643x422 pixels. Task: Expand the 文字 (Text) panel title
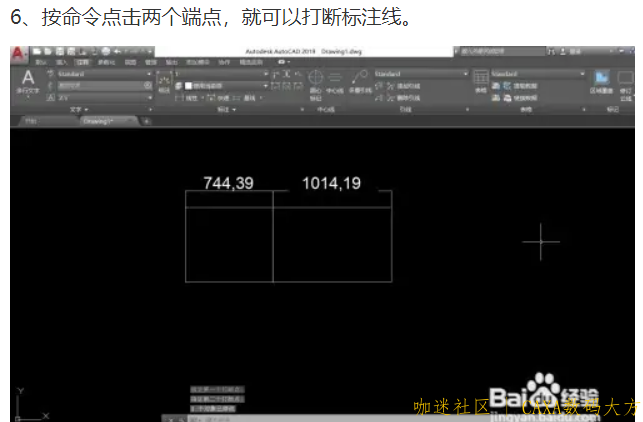(79, 109)
